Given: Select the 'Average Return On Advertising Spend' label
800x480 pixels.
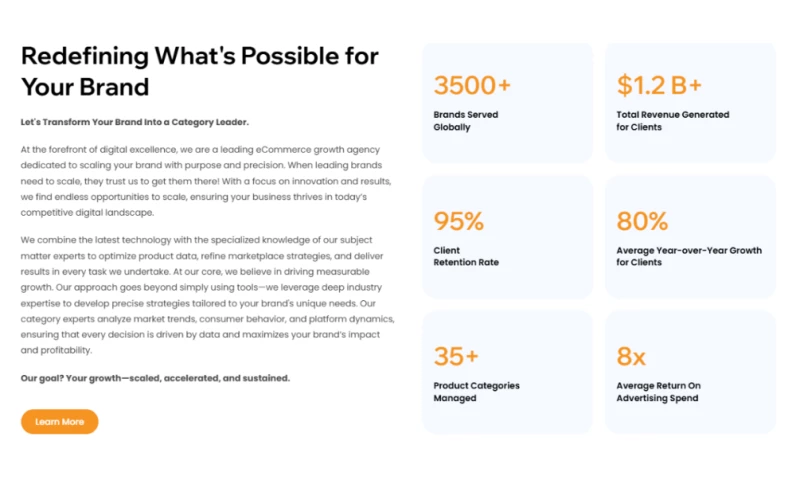Looking at the screenshot, I should click(658, 392).
